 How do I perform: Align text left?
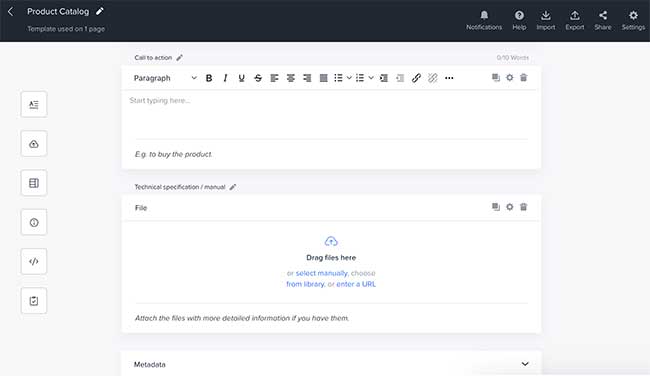pyautogui.click(x=274, y=78)
